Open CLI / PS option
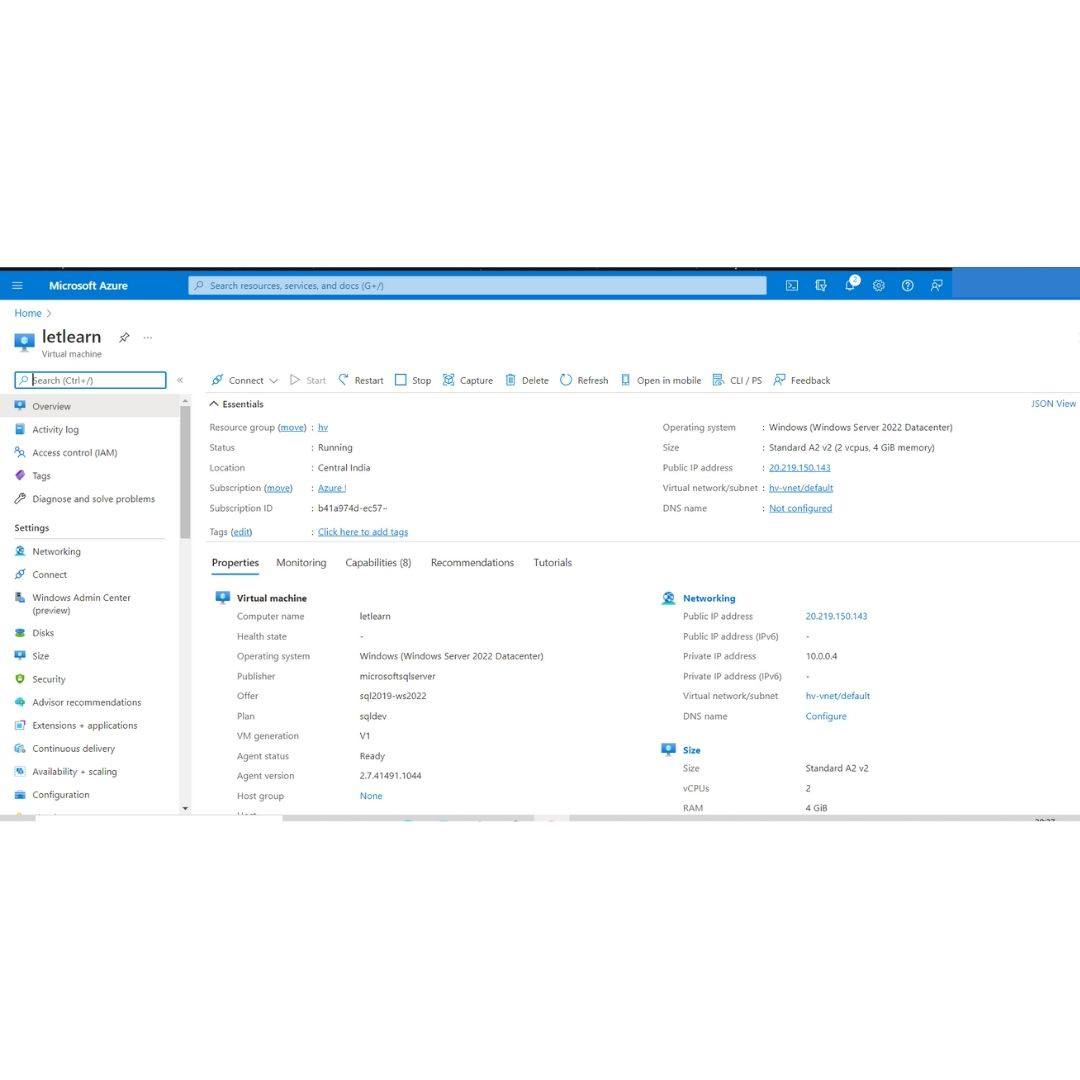Viewport: 1080px width, 1080px height. tap(737, 380)
